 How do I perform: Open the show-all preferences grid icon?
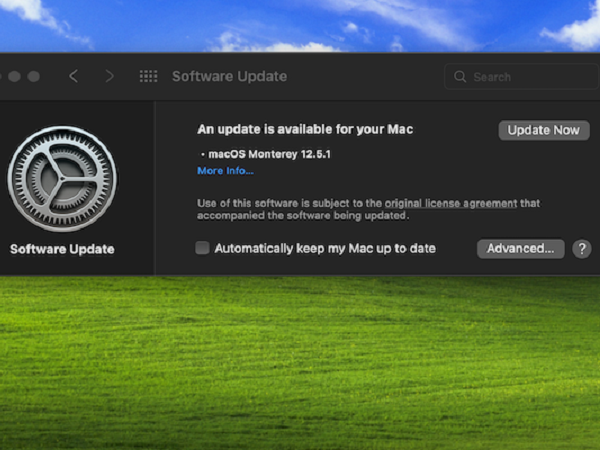tap(148, 76)
